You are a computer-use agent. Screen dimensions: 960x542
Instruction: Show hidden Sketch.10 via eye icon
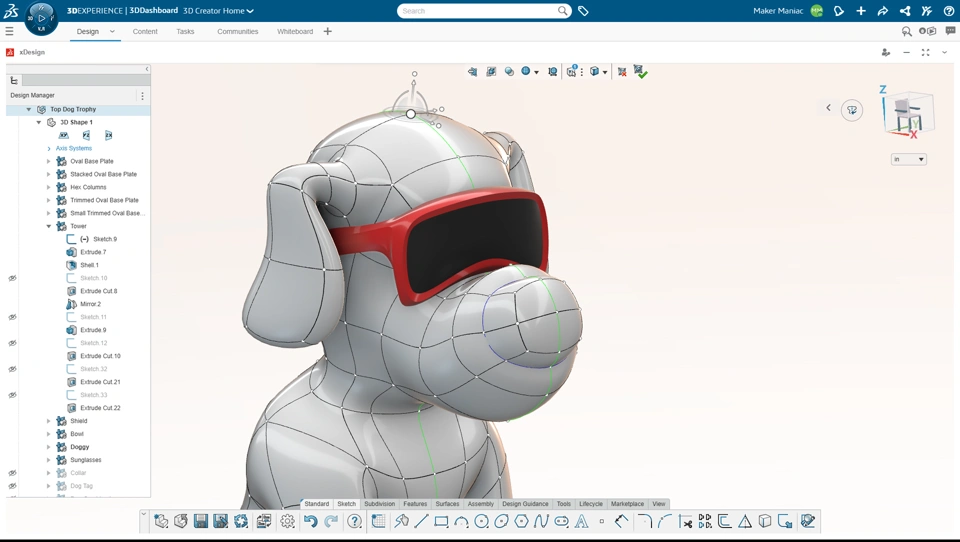(x=12, y=278)
